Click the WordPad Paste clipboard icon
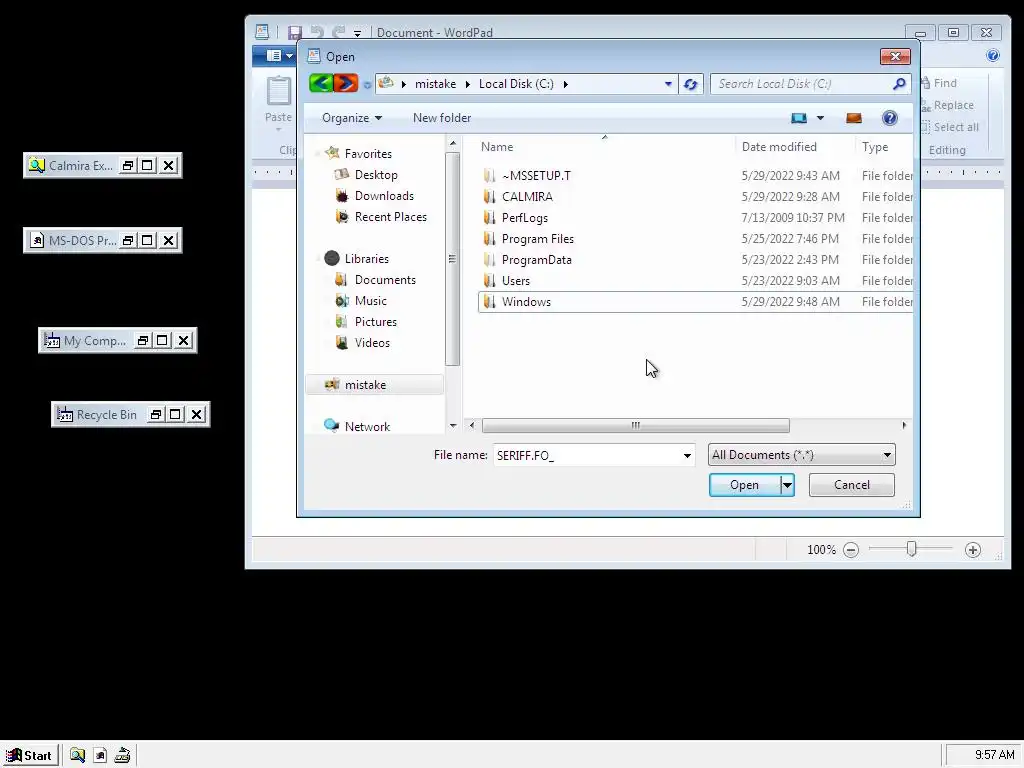Viewport: 1024px width, 768px height. (x=279, y=91)
